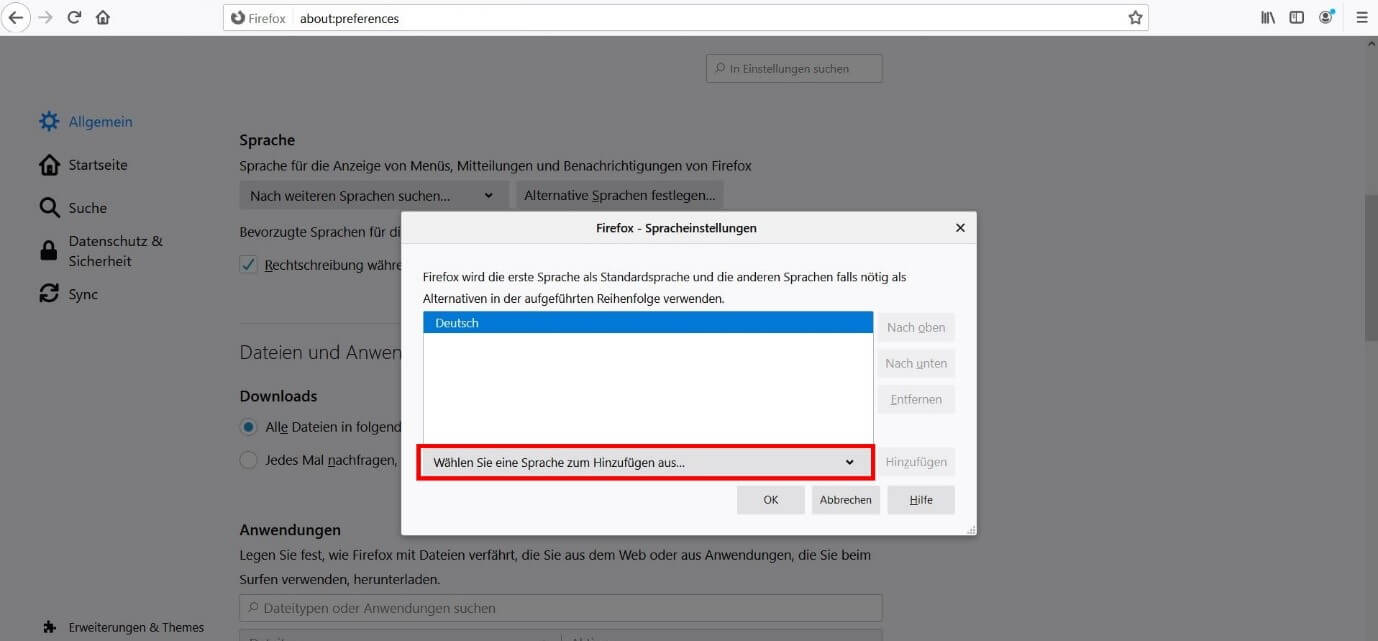Click the forward navigation arrow

(x=45, y=17)
